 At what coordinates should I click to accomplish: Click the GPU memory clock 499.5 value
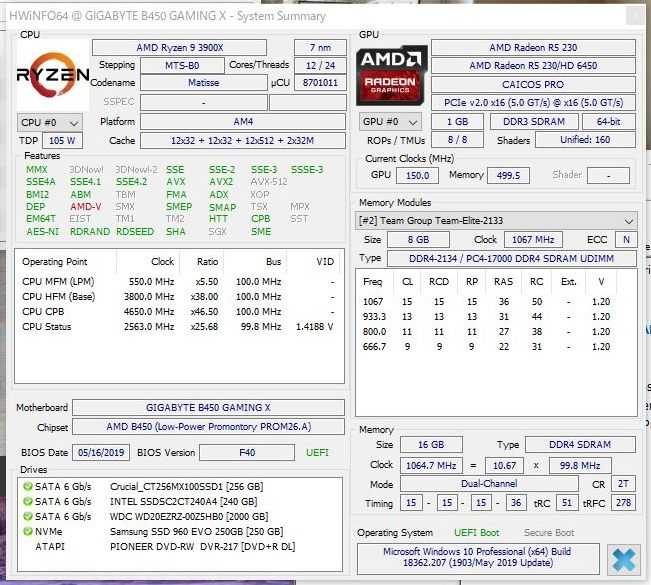coord(509,176)
